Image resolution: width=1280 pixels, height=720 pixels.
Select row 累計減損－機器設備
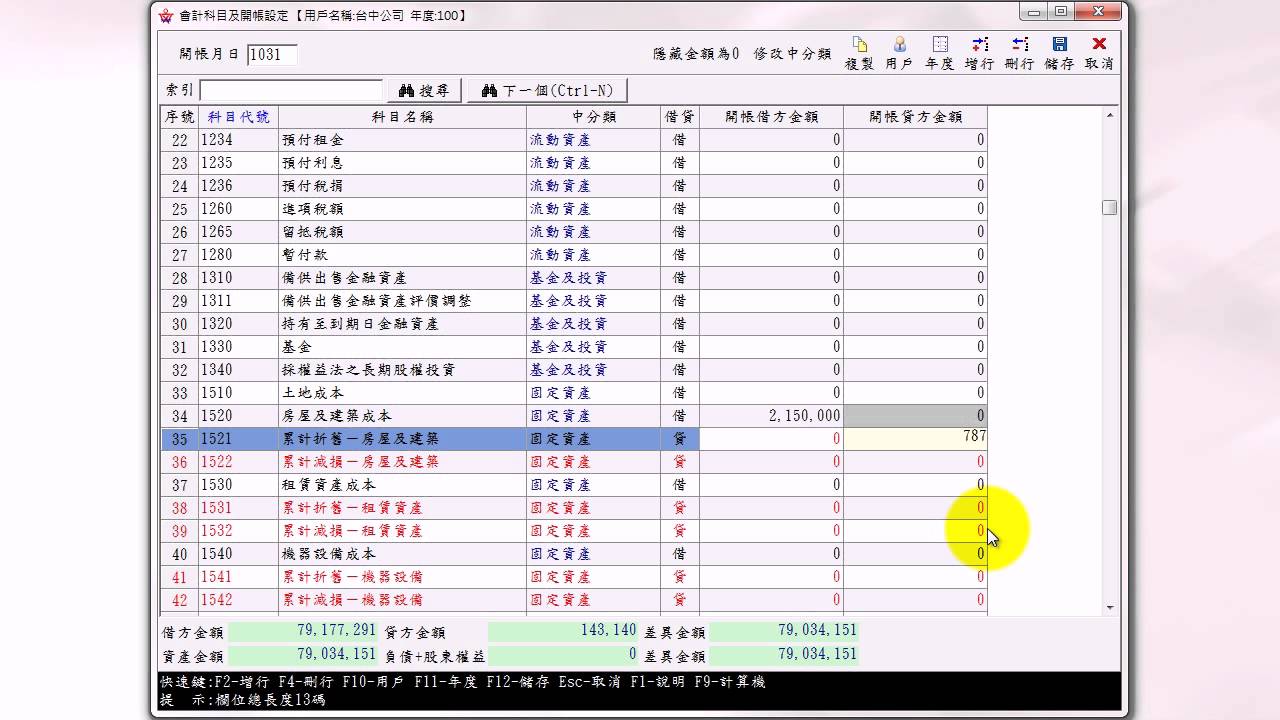[574, 600]
